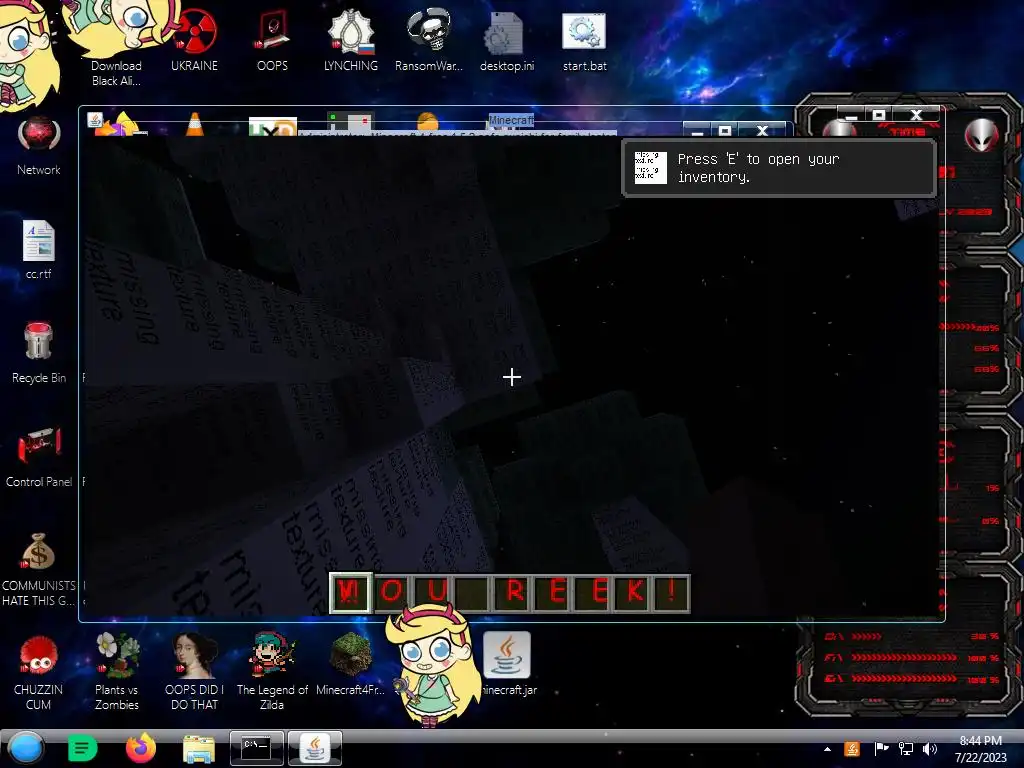Screen dimensions: 1024x768
Task: Open the volume speaker tray icon
Action: pos(930,749)
